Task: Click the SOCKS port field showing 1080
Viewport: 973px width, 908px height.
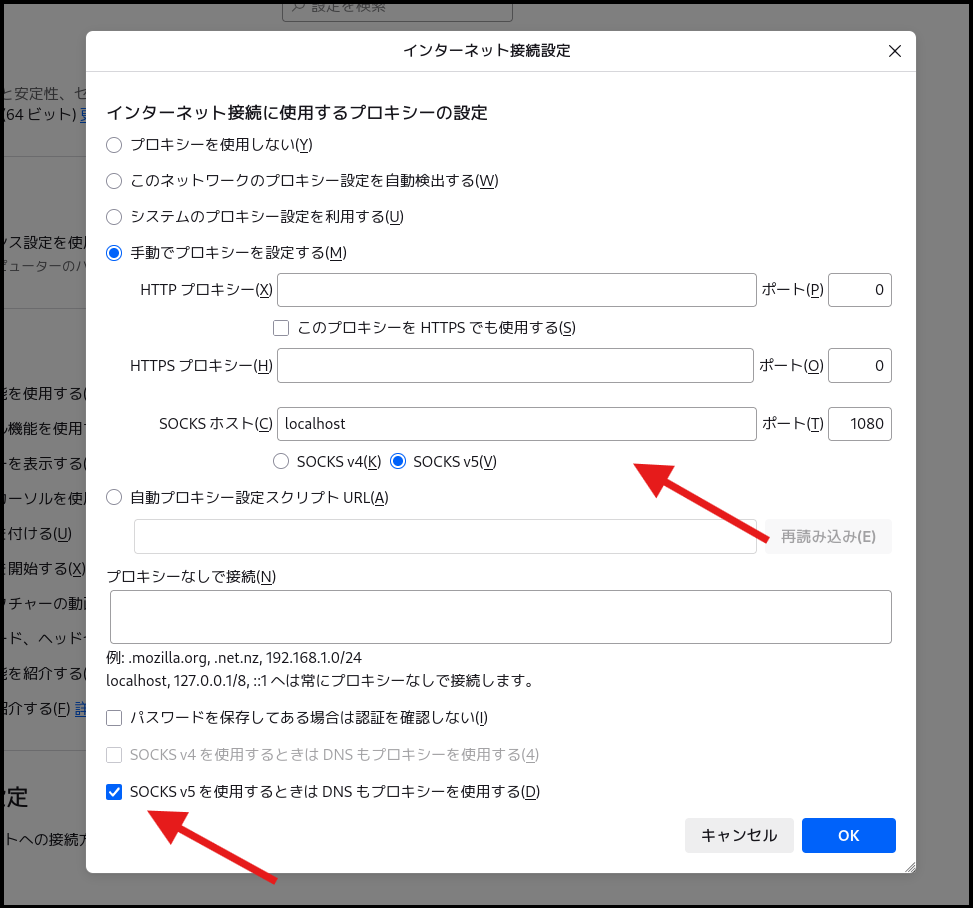Action: pyautogui.click(x=859, y=424)
